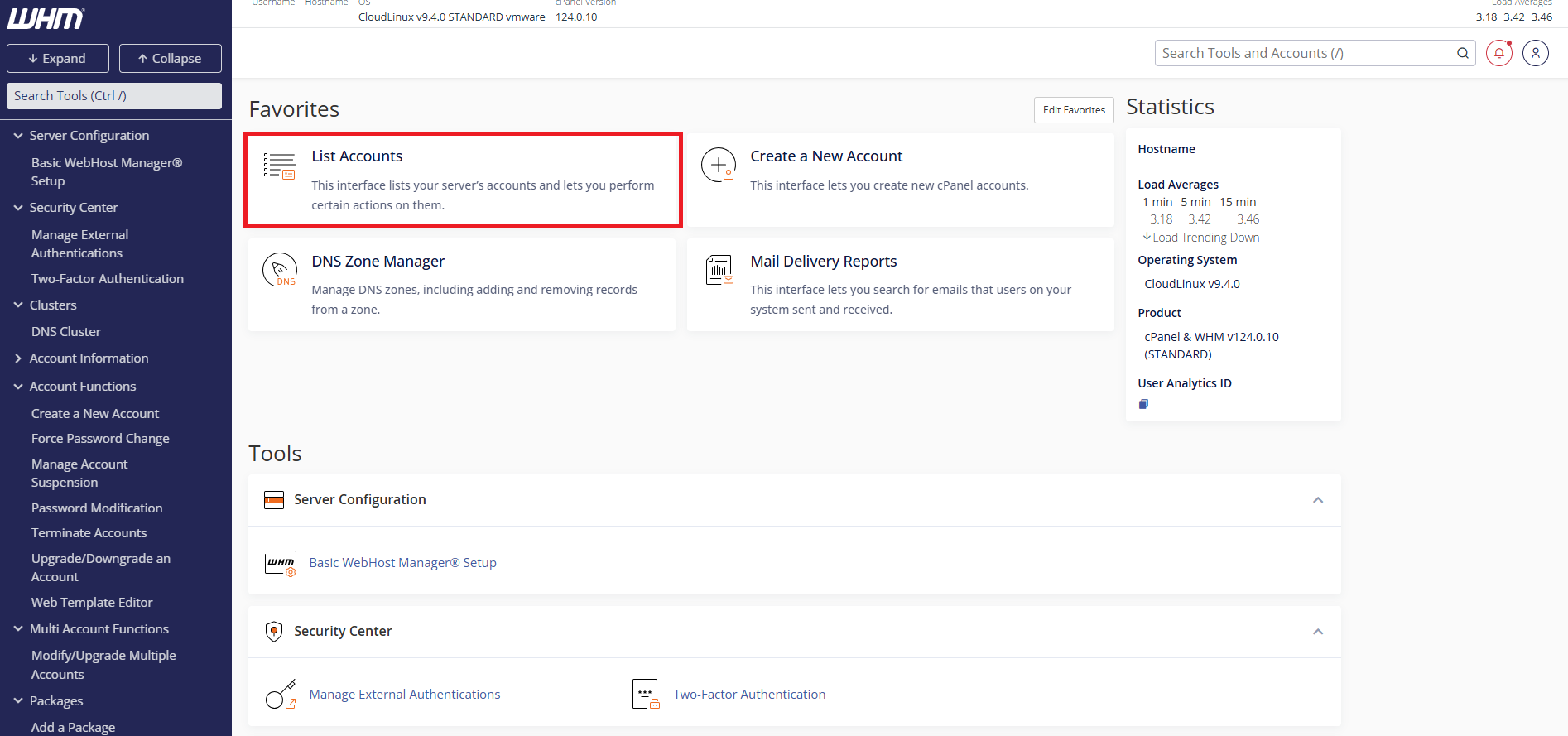Screen dimensions: 1568x736
Task: Click the List Accounts icon
Action: click(x=279, y=166)
